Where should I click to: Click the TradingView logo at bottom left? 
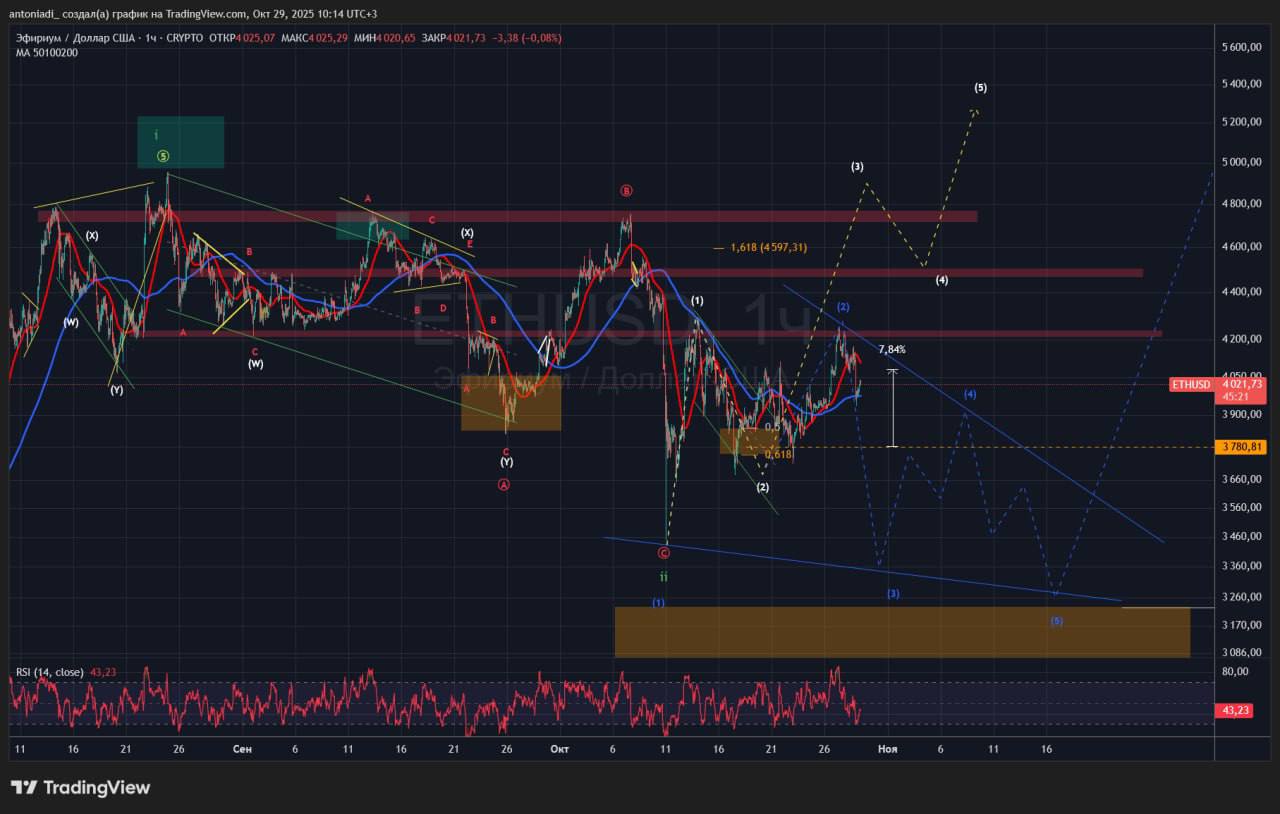(80, 788)
